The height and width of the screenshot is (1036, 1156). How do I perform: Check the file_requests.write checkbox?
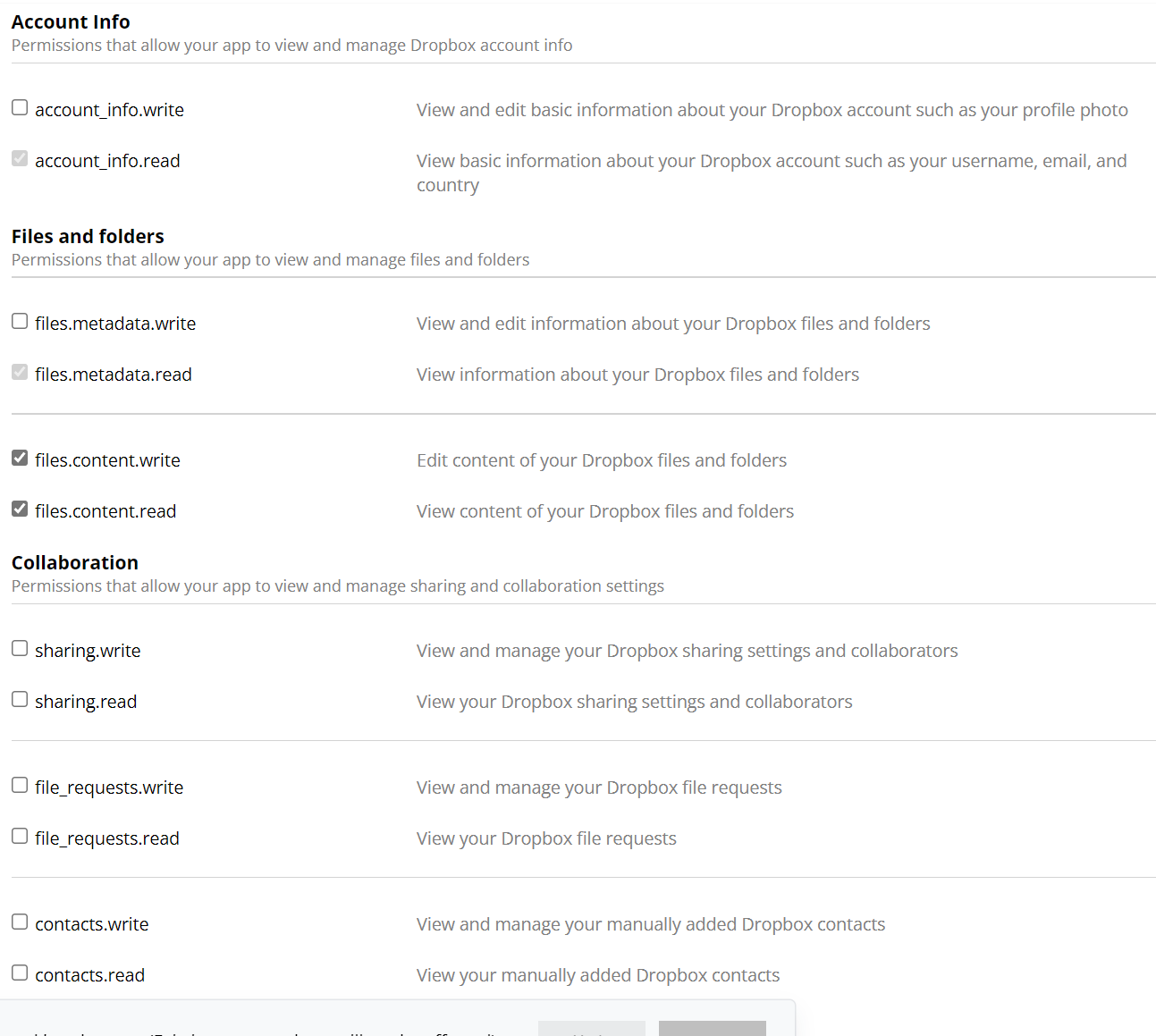click(20, 786)
